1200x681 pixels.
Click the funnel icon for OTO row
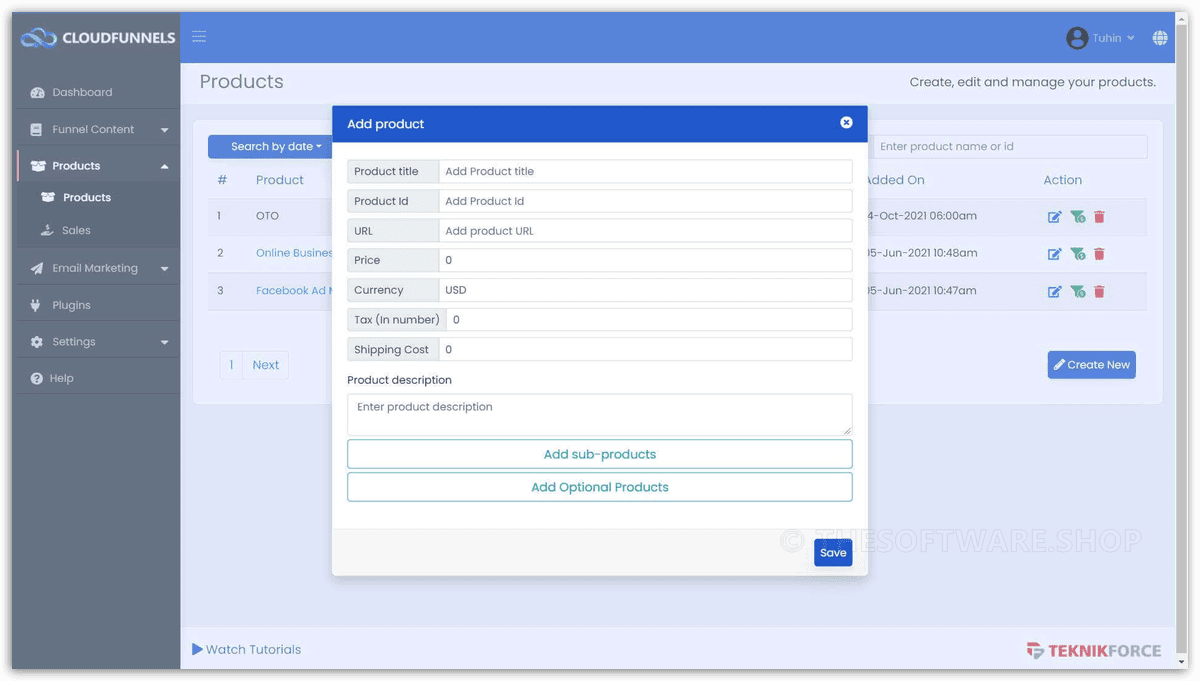point(1077,216)
